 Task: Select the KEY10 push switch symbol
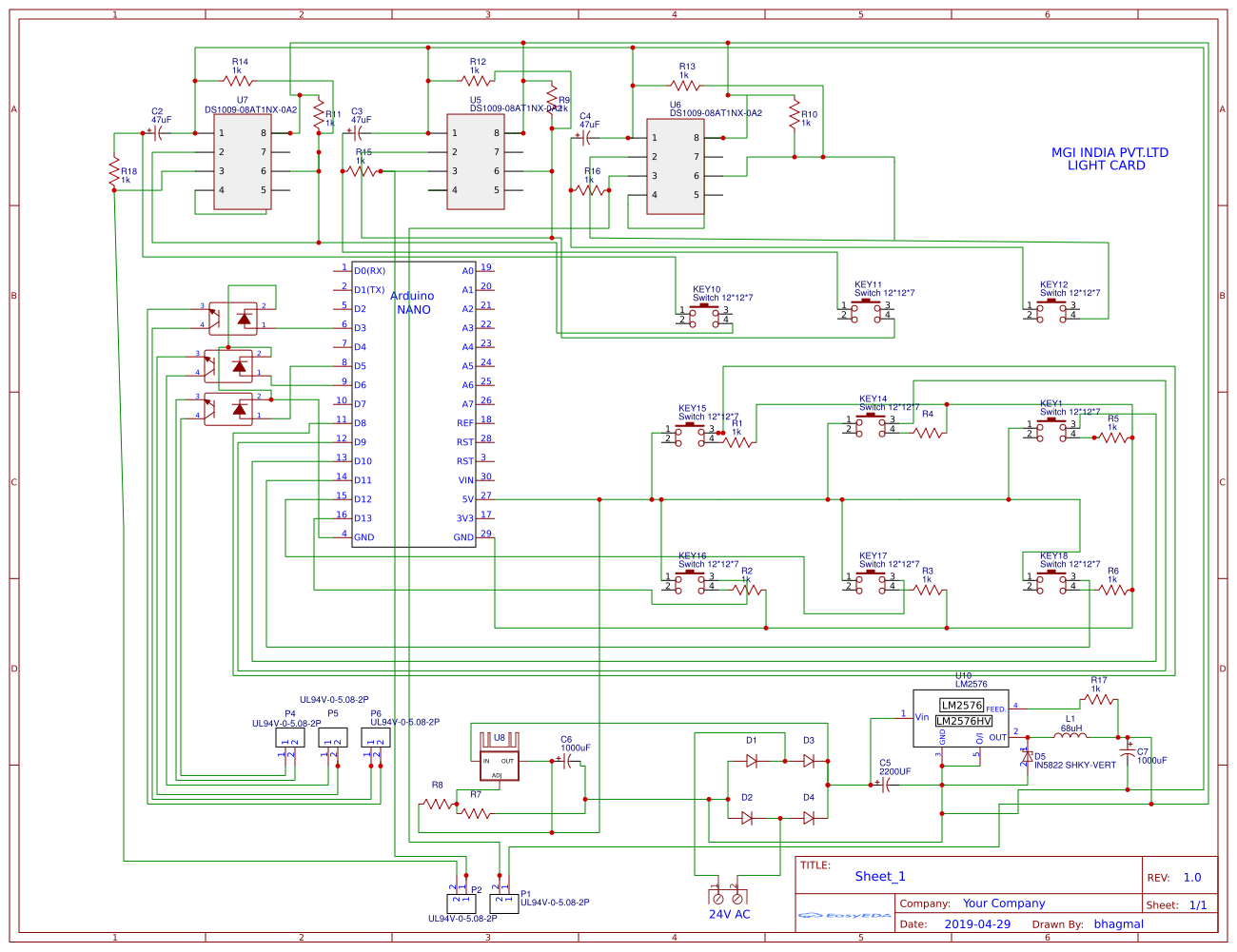click(705, 315)
